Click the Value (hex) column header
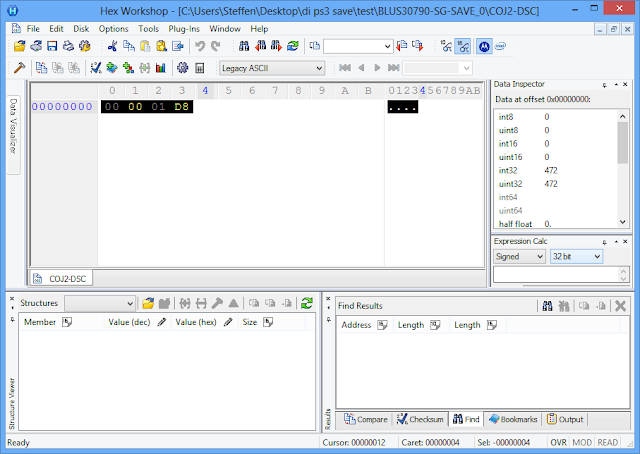 195,323
